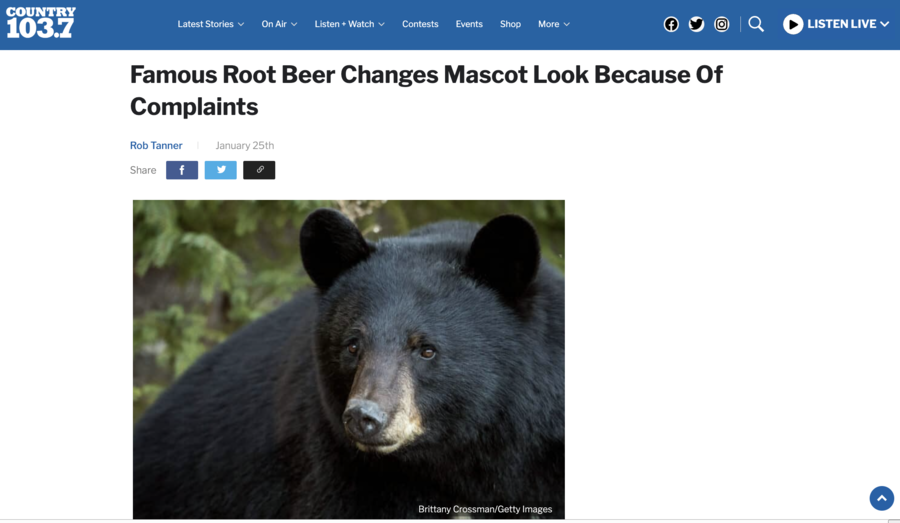Start the Listen Live play button
The width and height of the screenshot is (900, 523).
click(x=793, y=24)
